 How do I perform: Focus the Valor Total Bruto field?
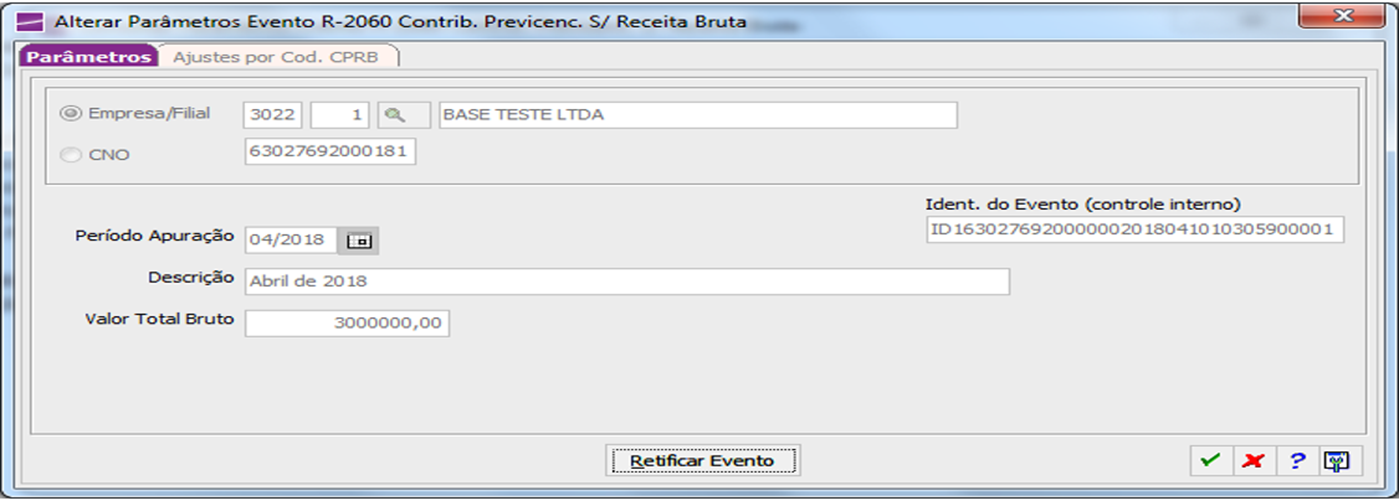coord(347,323)
